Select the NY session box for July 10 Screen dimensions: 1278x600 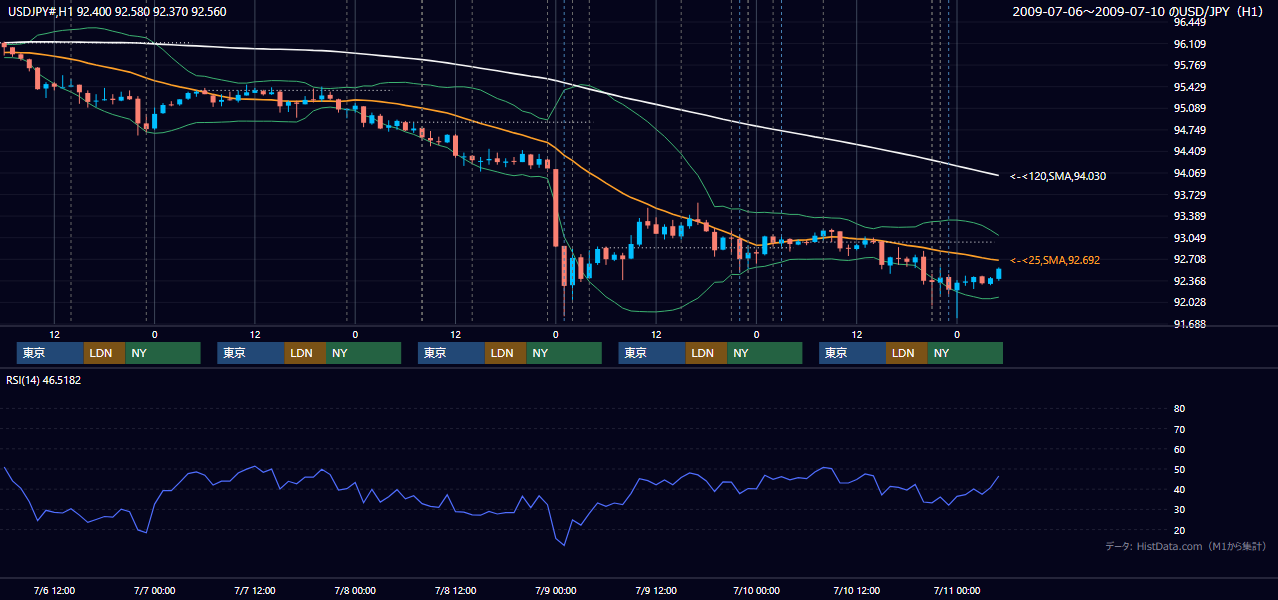pyautogui.click(x=965, y=353)
